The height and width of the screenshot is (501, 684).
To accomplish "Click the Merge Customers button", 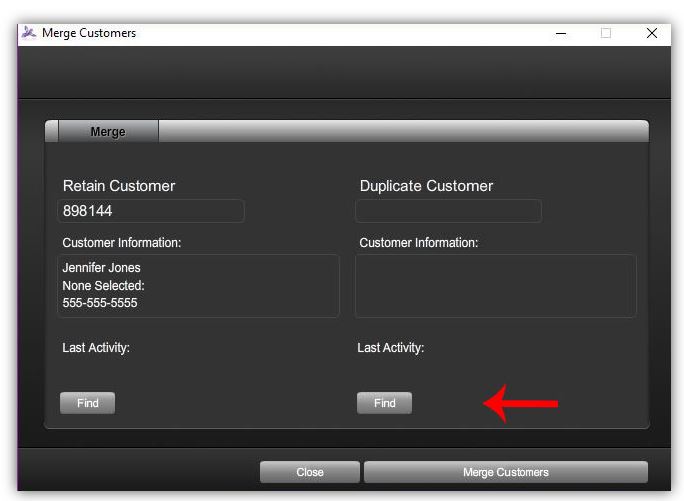I will (506, 472).
